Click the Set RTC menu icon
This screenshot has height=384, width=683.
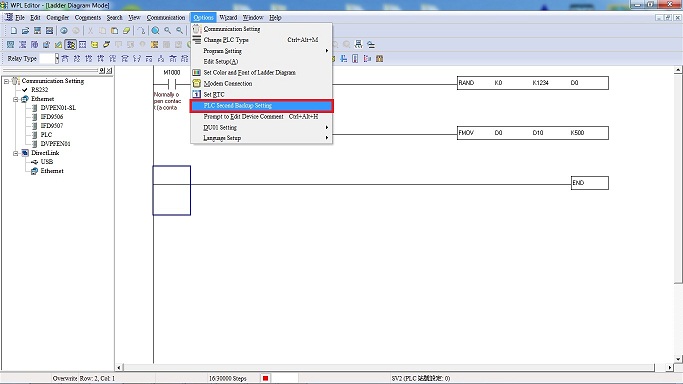pyautogui.click(x=196, y=94)
